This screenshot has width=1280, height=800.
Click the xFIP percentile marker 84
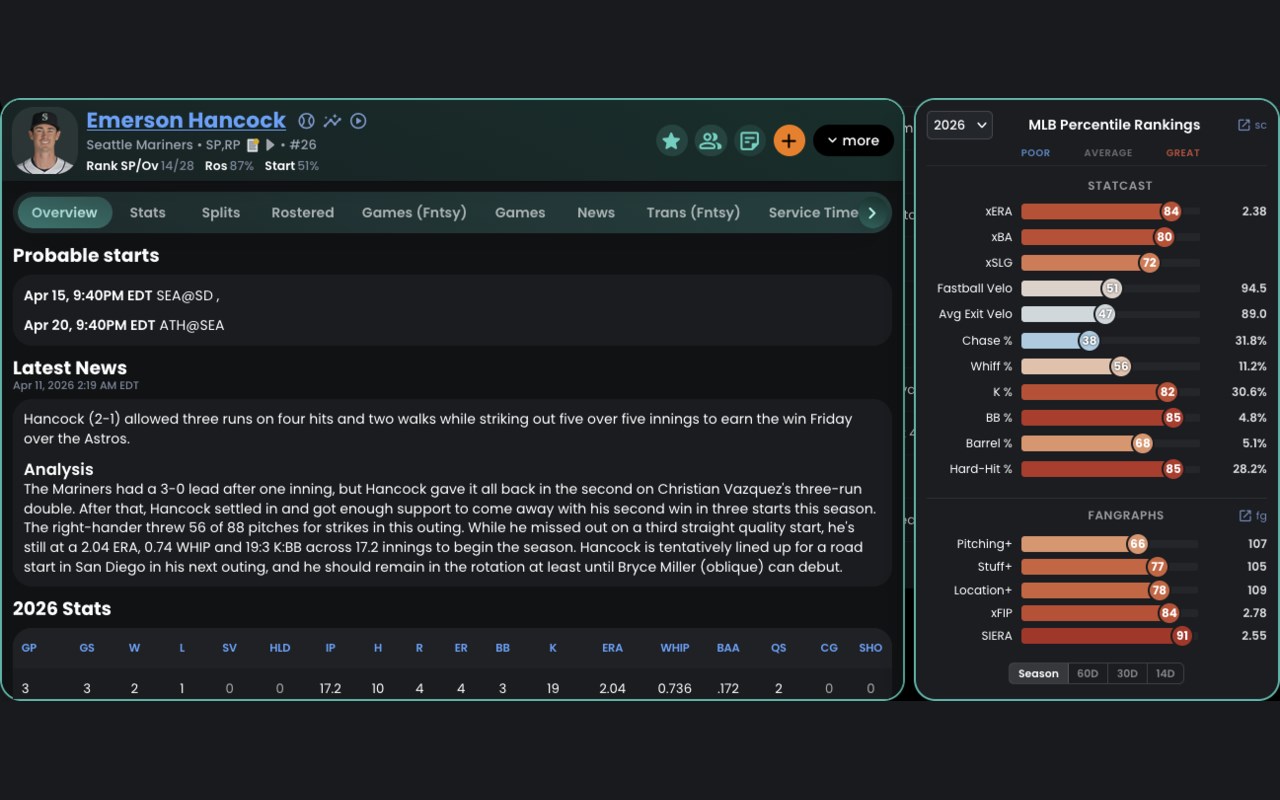coord(1169,613)
